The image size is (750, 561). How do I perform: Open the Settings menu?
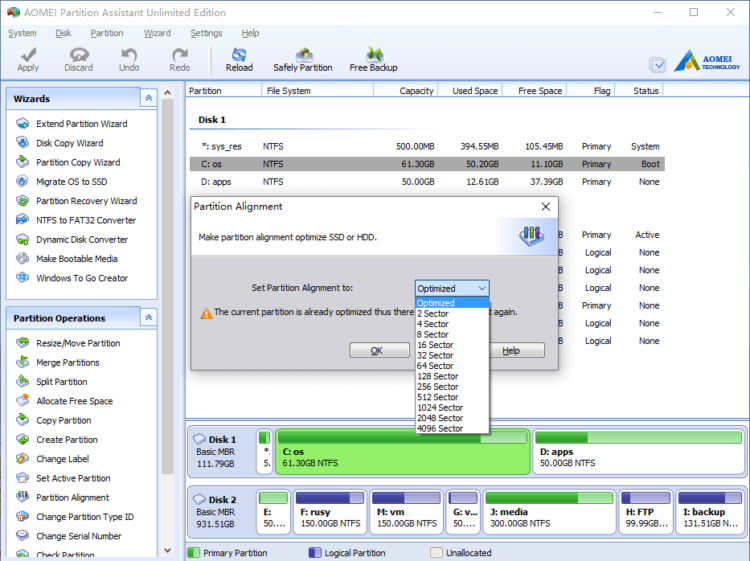click(206, 33)
